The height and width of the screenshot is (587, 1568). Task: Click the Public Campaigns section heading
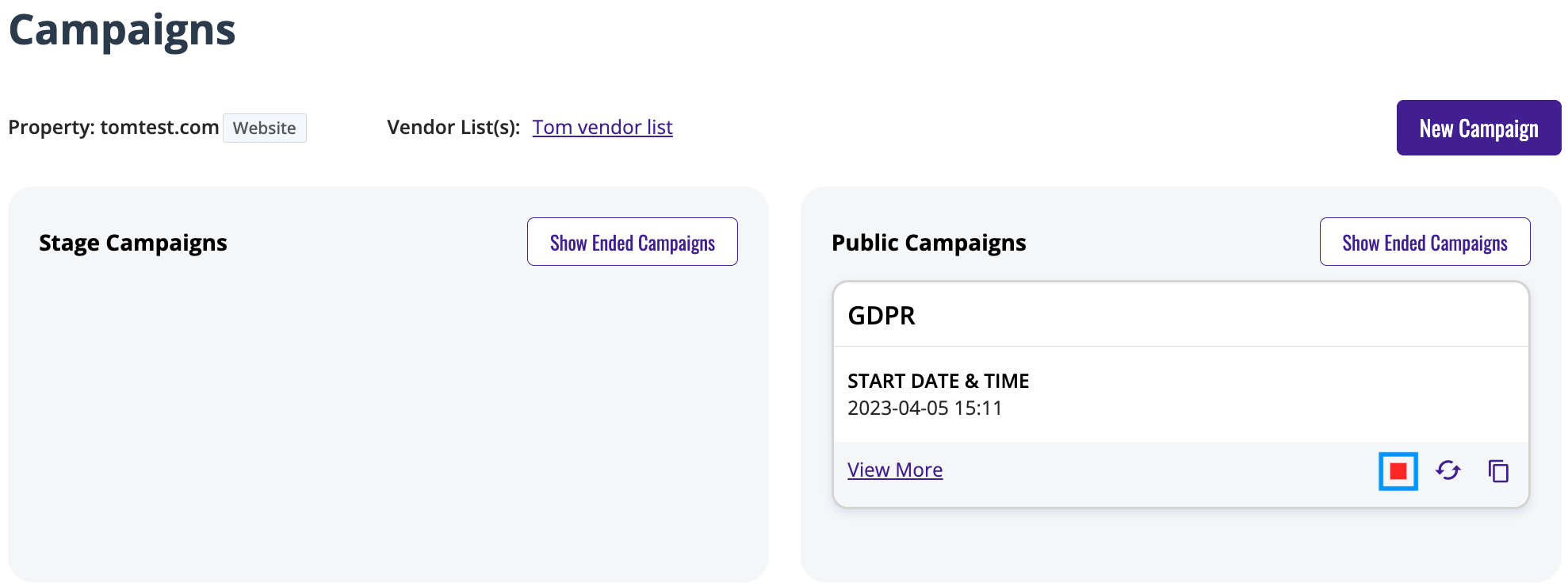click(928, 243)
